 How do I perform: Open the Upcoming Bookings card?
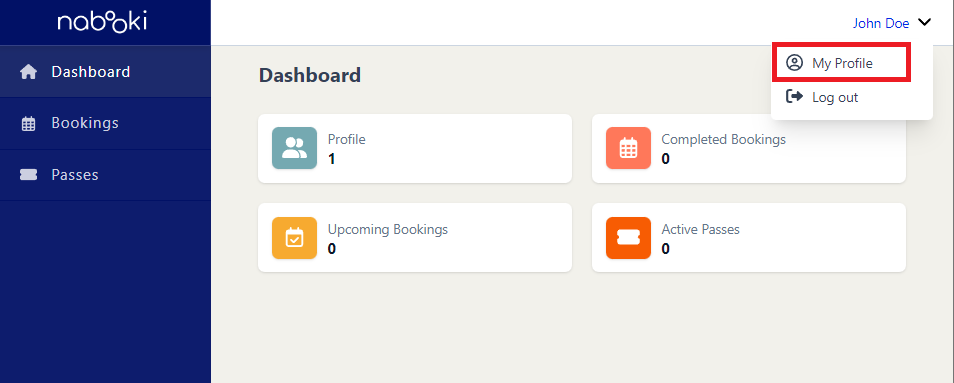[415, 238]
